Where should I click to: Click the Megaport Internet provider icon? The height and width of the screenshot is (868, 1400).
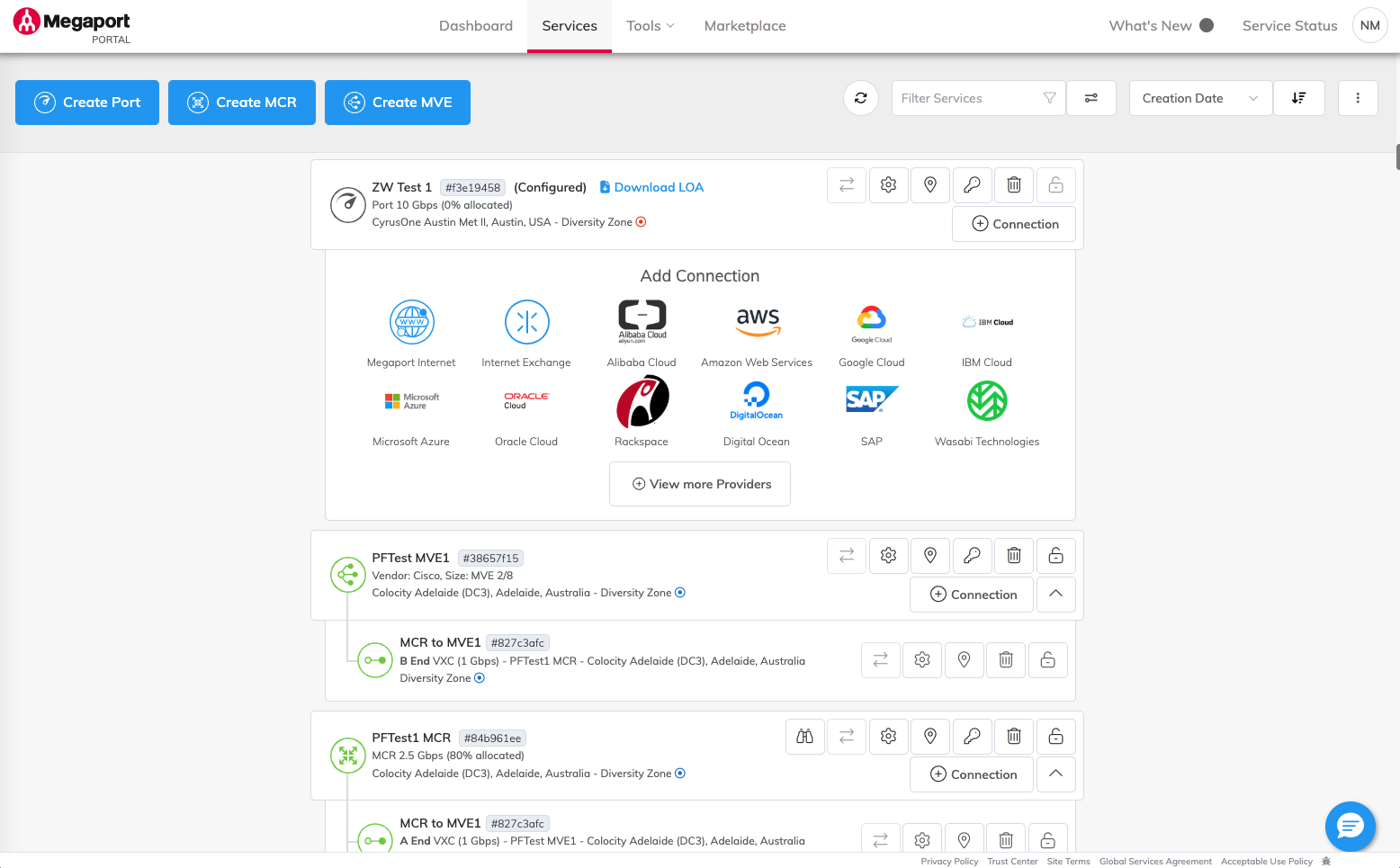click(411, 322)
